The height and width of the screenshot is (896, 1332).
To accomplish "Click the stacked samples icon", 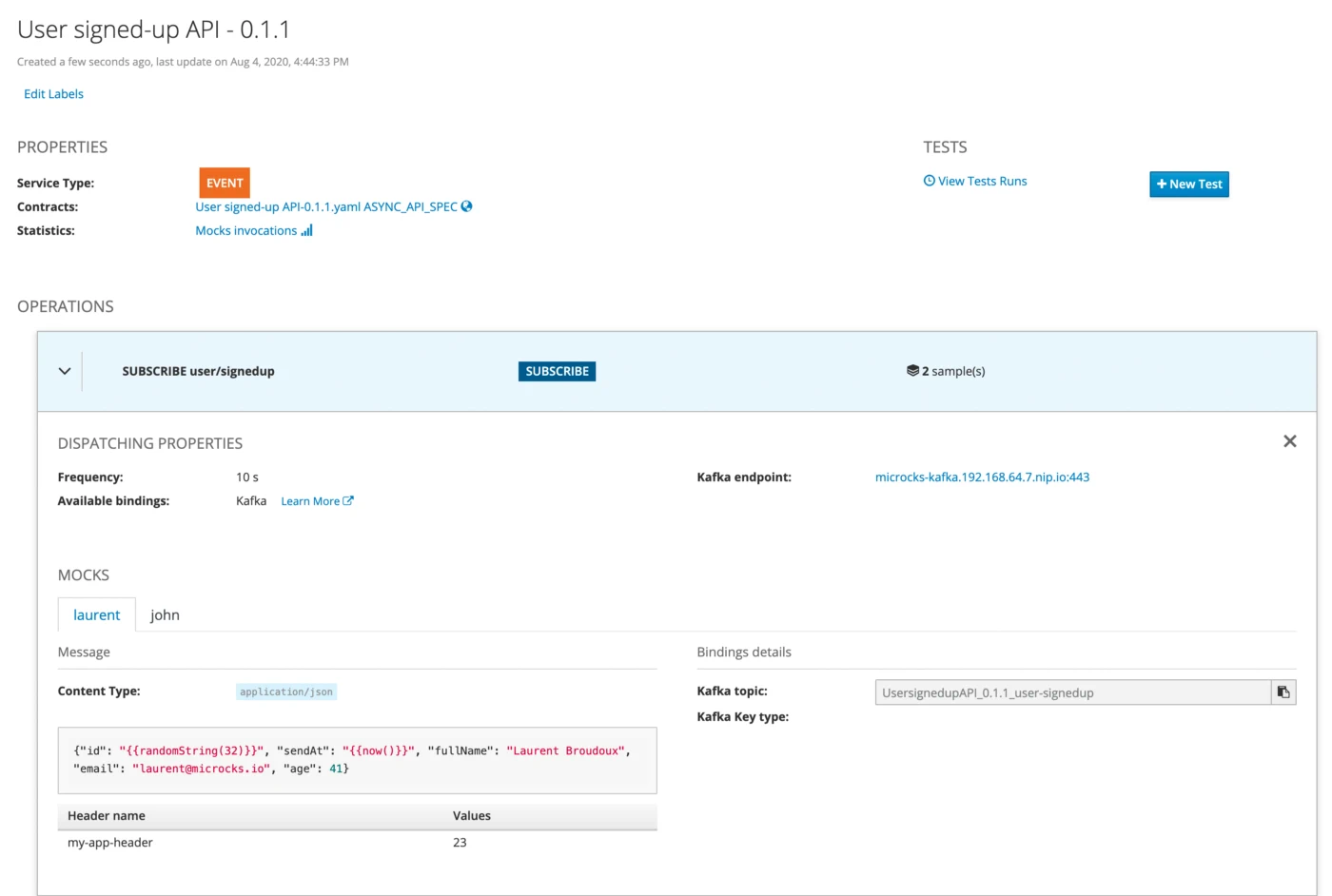I will click(912, 371).
